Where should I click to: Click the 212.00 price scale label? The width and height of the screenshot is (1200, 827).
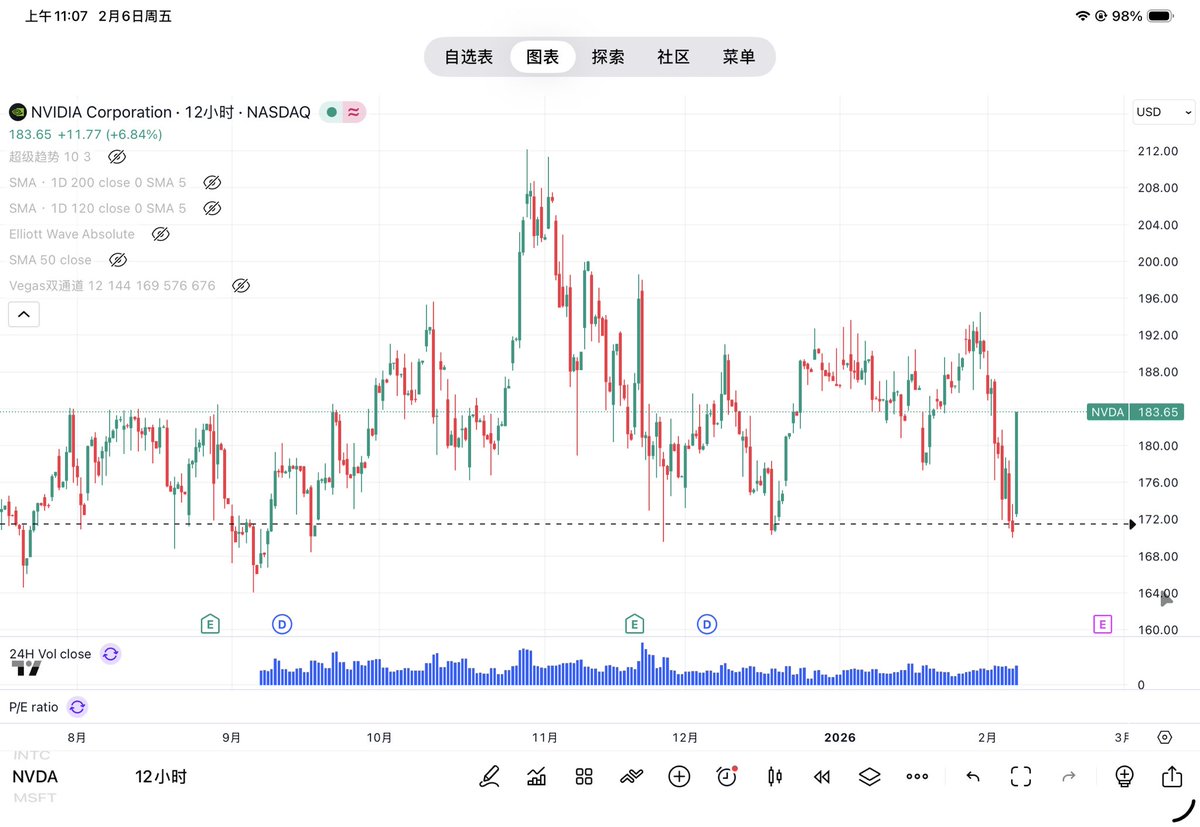[x=1157, y=151]
